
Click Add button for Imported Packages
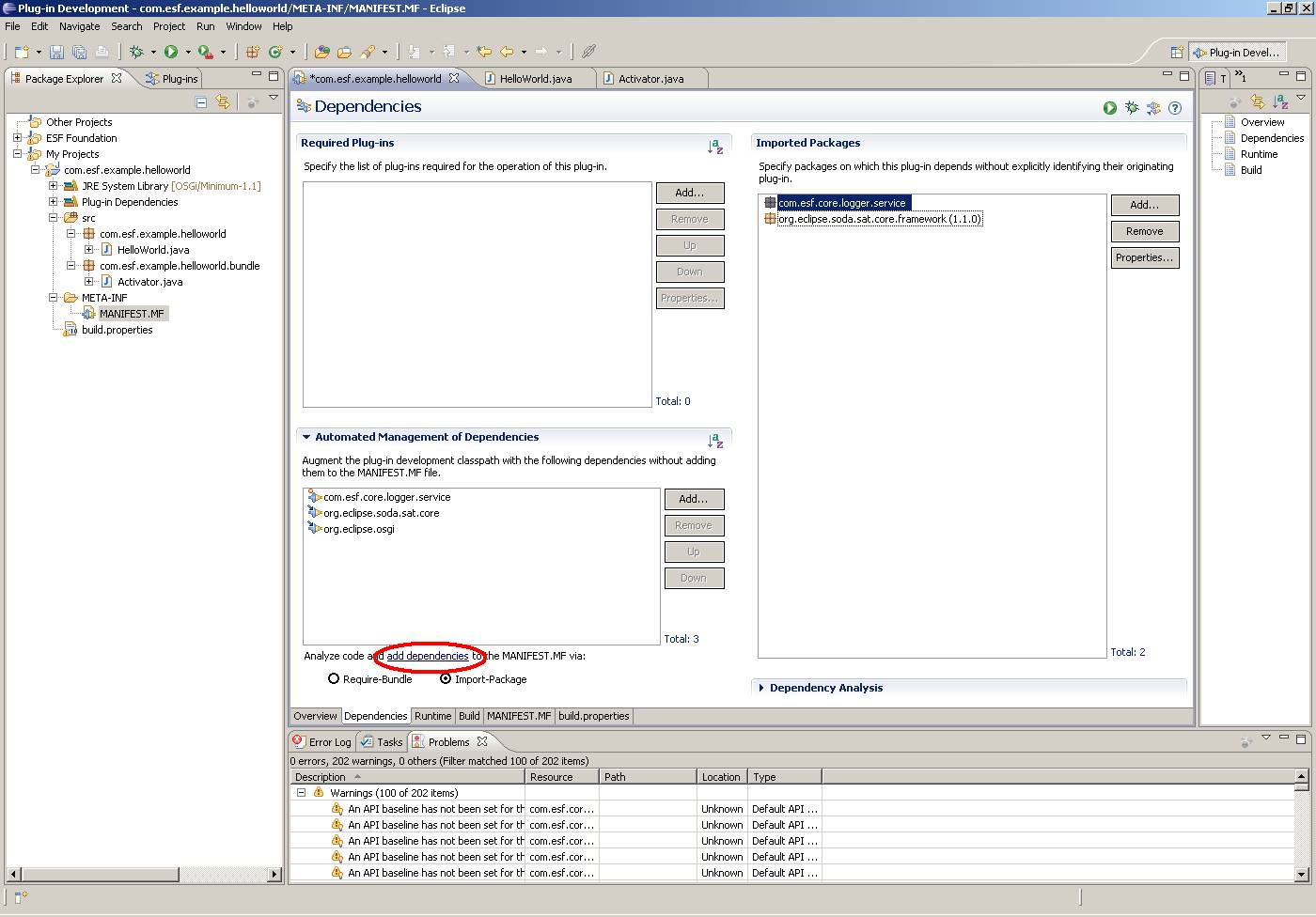(1145, 205)
